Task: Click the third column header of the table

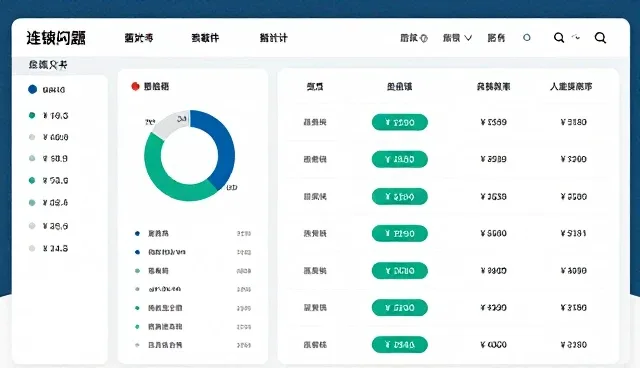Action: click(x=493, y=86)
